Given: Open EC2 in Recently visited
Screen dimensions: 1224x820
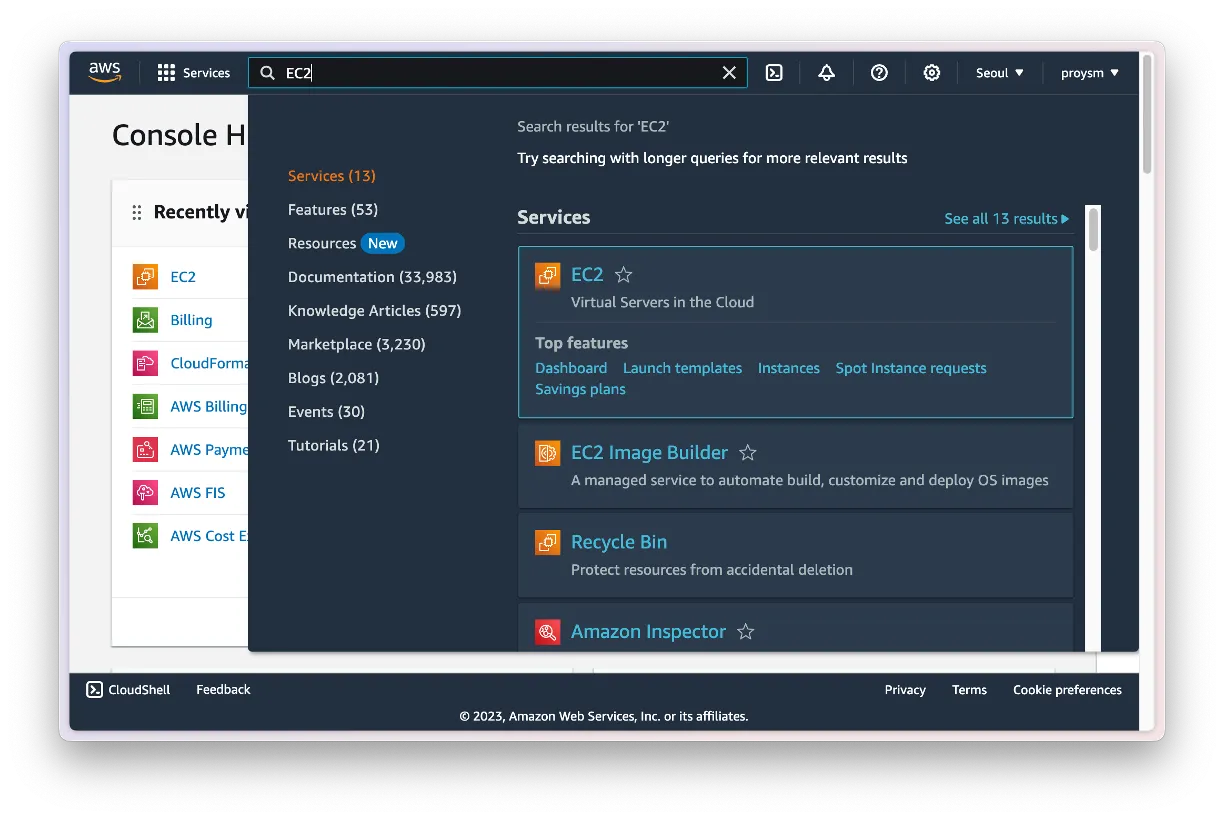Looking at the screenshot, I should click(183, 277).
